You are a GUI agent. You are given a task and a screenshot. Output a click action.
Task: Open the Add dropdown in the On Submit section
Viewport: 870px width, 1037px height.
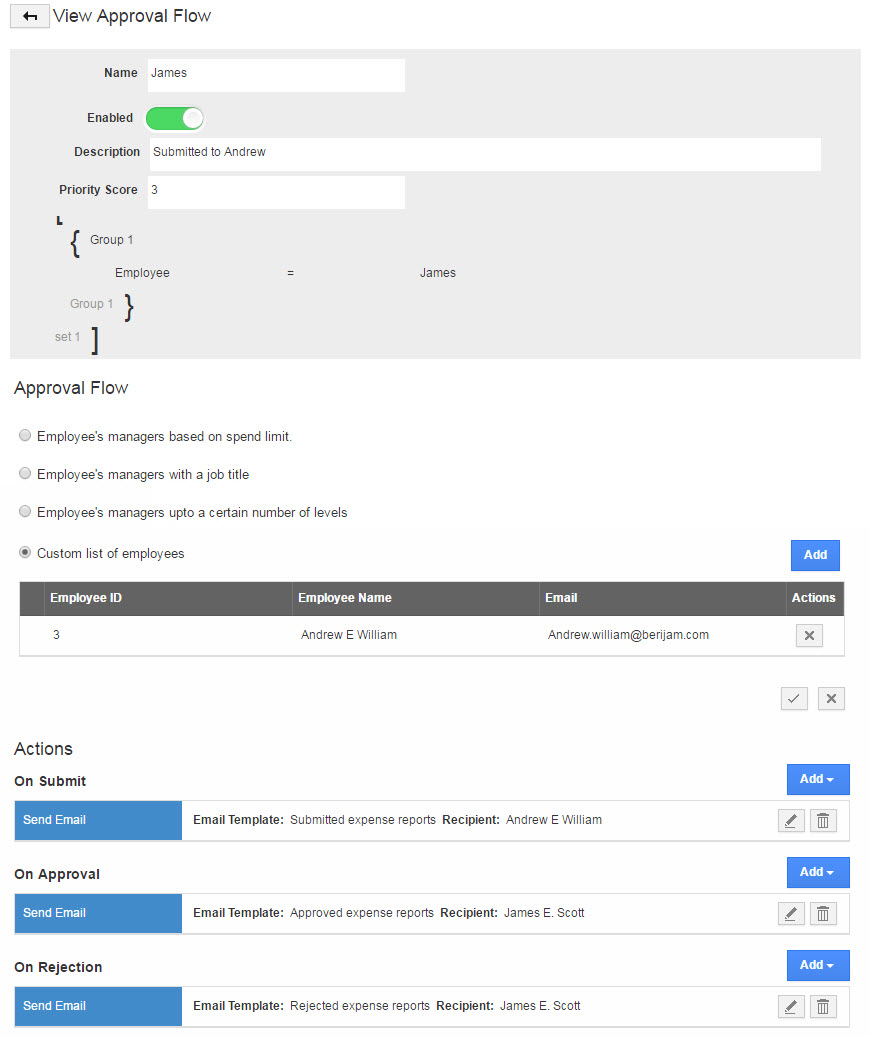click(818, 779)
